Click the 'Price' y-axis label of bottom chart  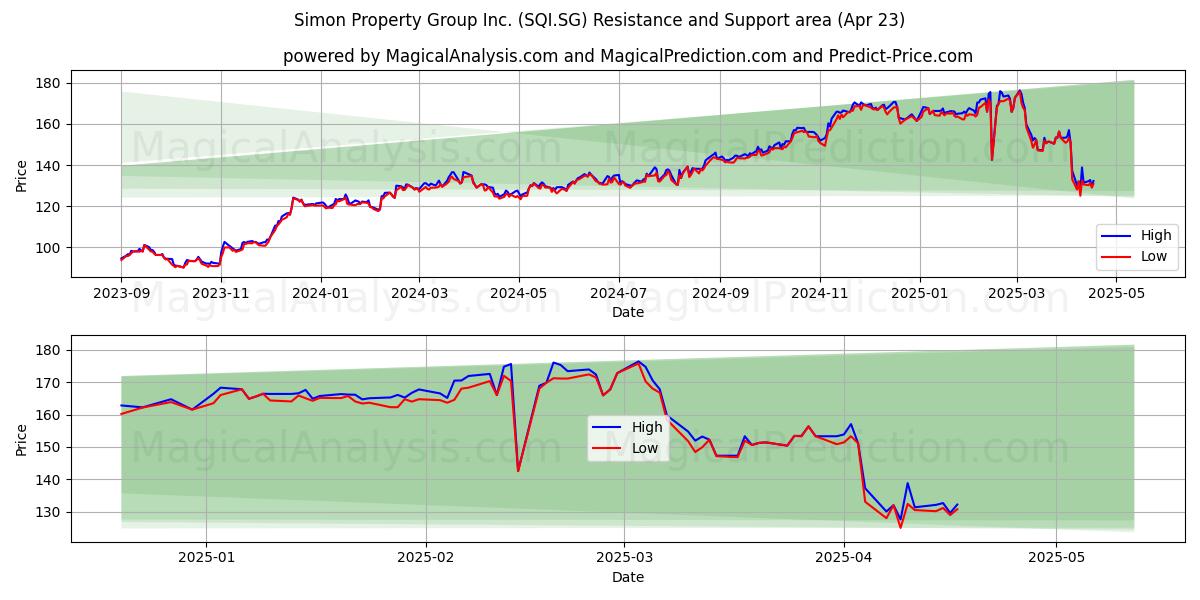[22, 439]
